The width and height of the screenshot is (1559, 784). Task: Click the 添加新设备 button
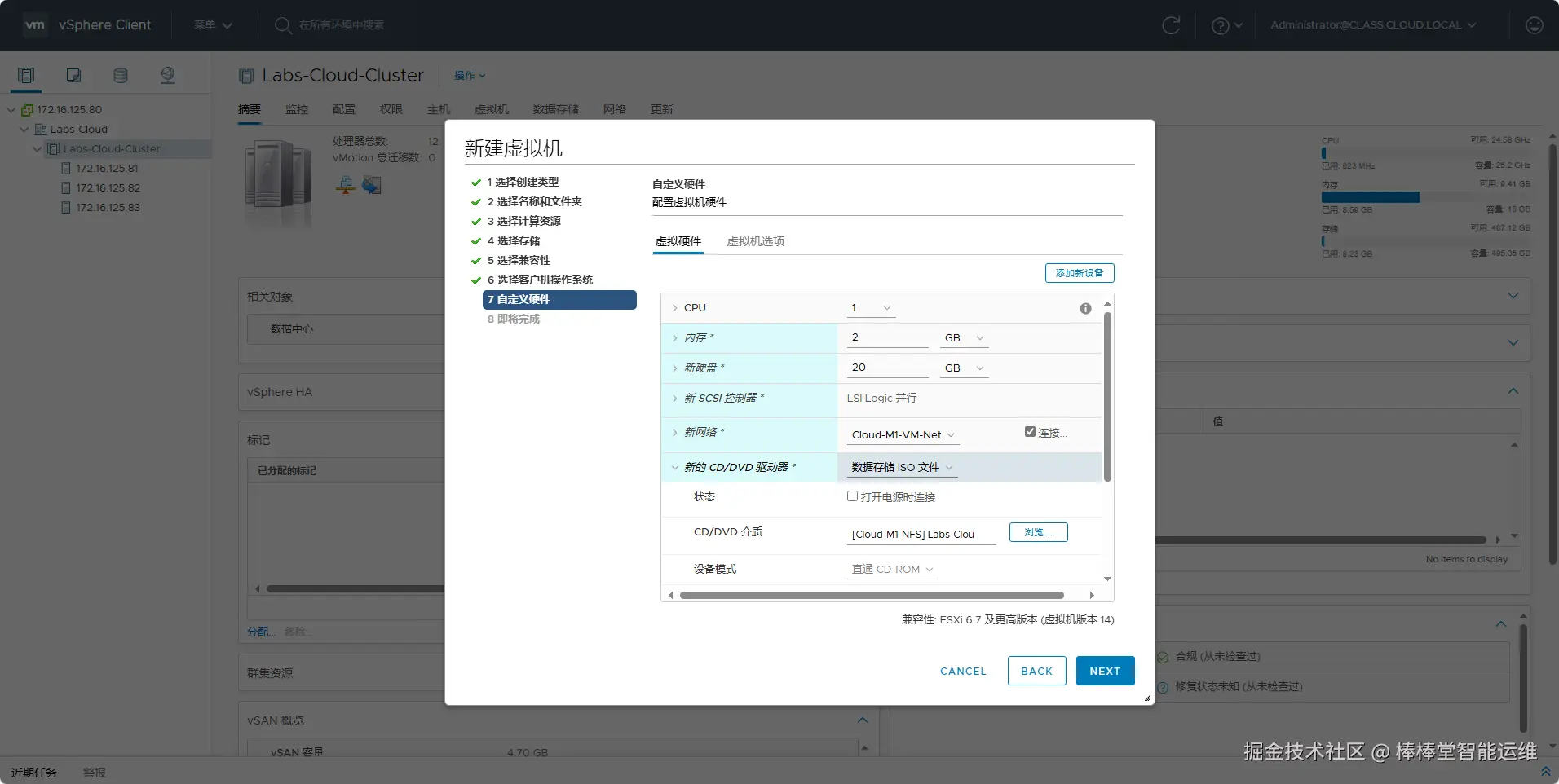click(x=1080, y=273)
